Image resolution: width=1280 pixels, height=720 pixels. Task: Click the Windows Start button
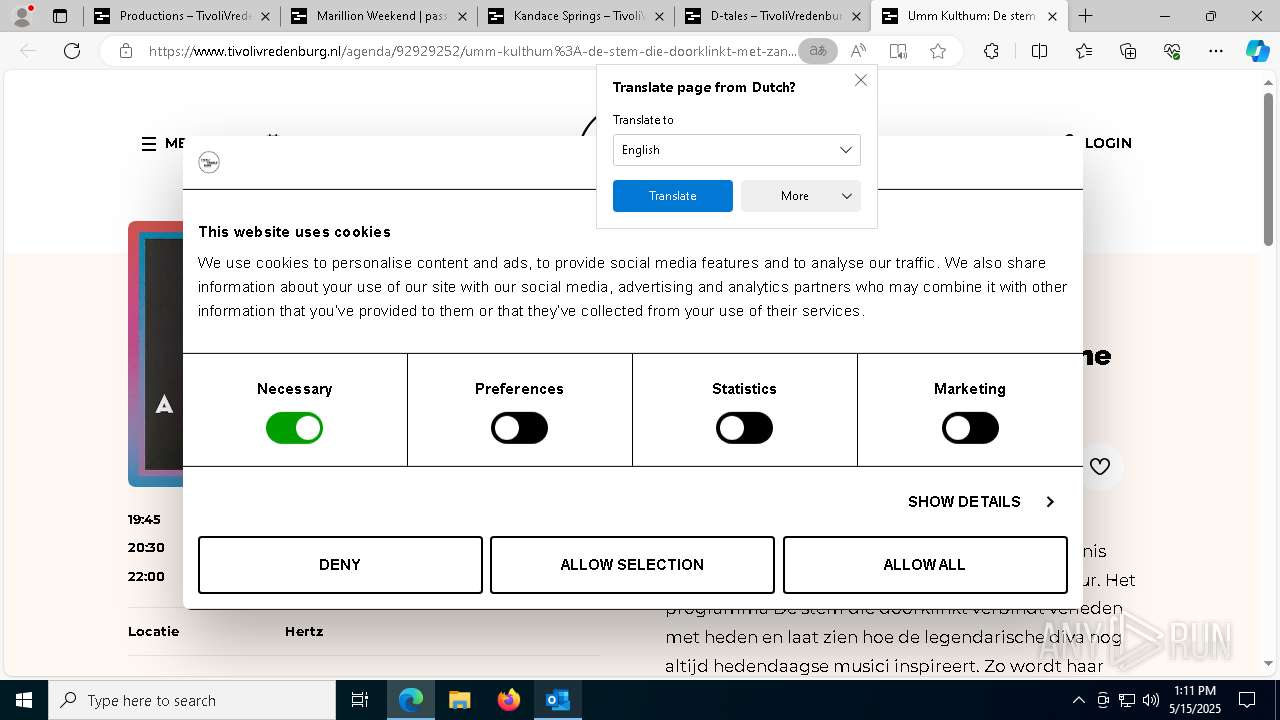(x=24, y=700)
